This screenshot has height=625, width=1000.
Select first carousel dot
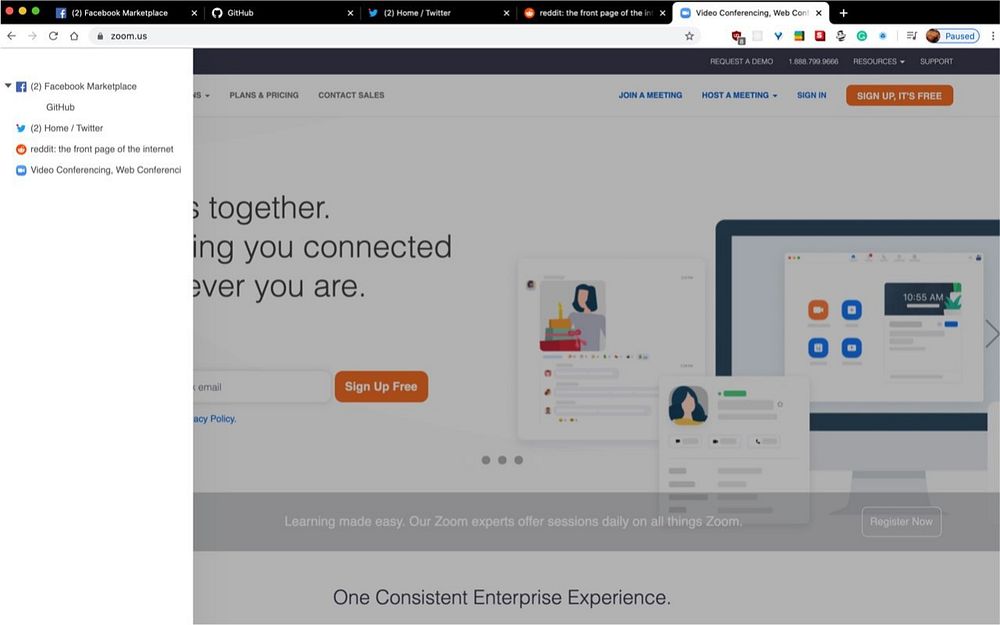(x=486, y=460)
